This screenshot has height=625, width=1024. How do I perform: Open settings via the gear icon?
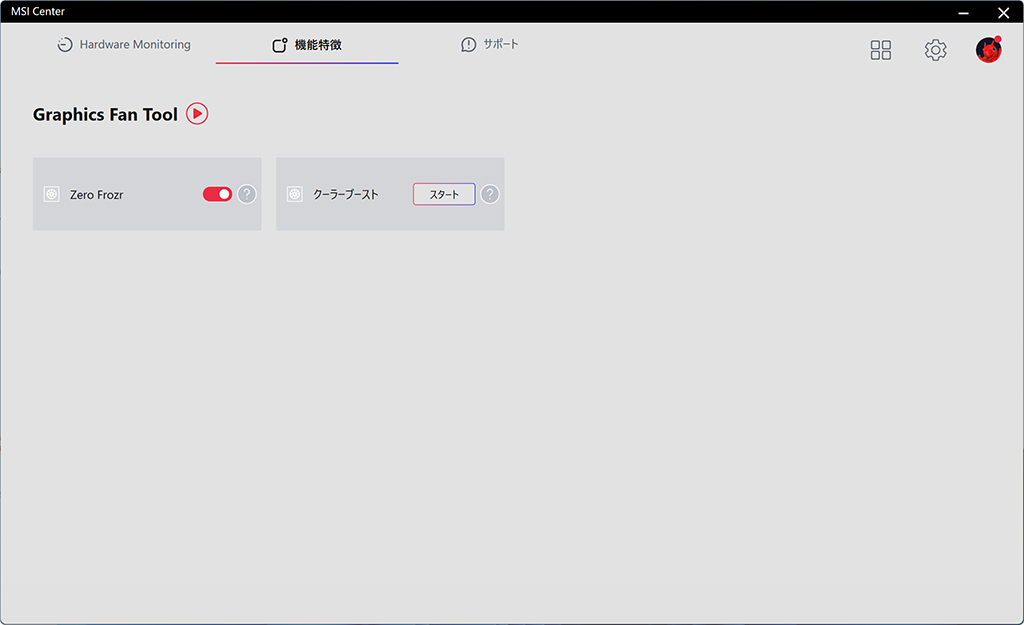point(935,50)
